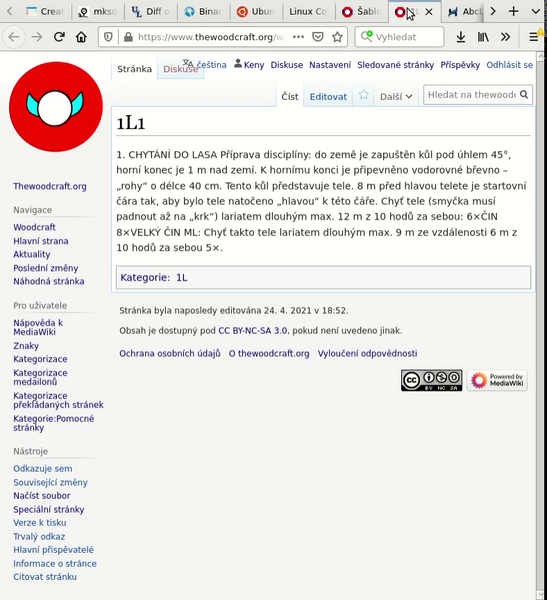Click the wiki search magnifier icon
The height and width of the screenshot is (600, 547).
click(x=524, y=95)
